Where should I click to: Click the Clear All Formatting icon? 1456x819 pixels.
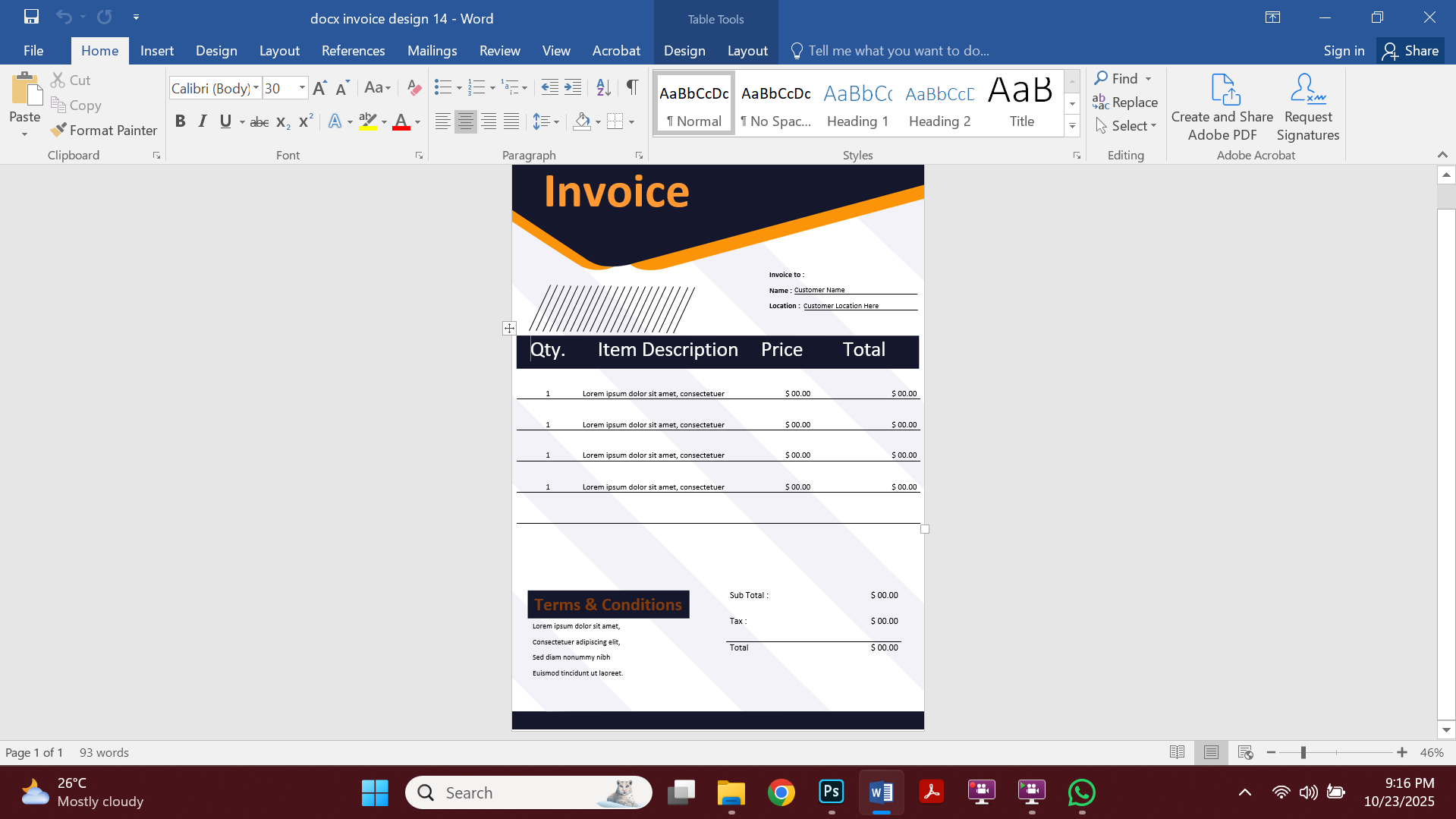[414, 87]
